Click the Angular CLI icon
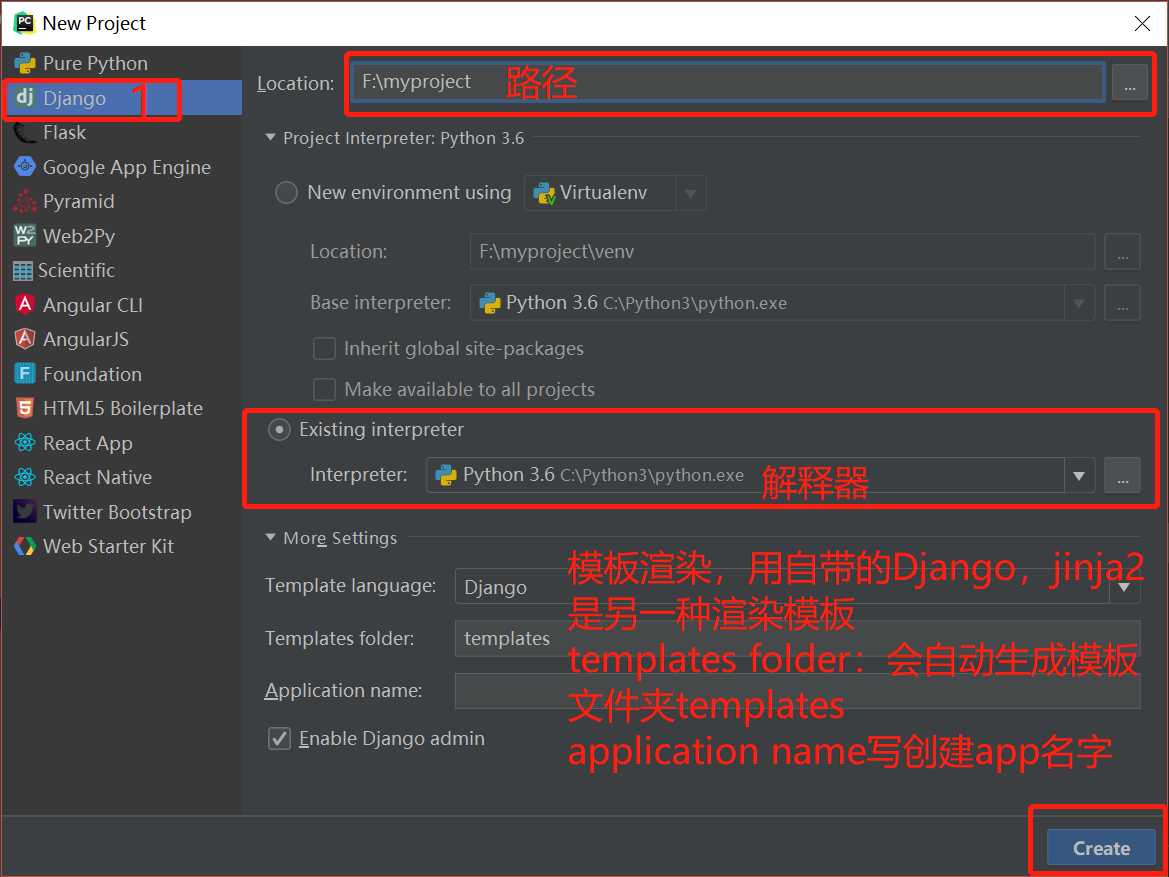1169x877 pixels. 25,305
